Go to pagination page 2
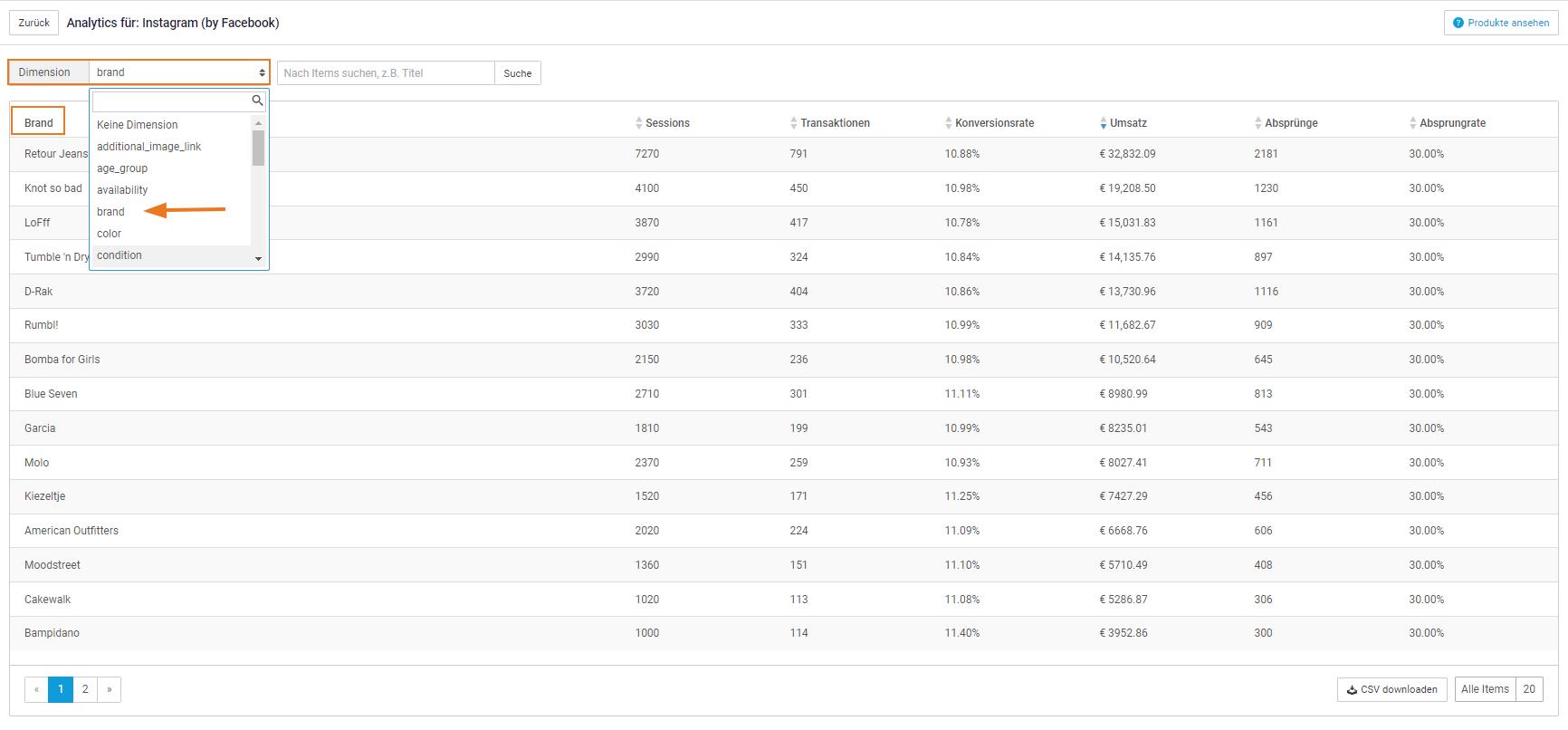Screen dimensions: 1568x730 coord(85,689)
